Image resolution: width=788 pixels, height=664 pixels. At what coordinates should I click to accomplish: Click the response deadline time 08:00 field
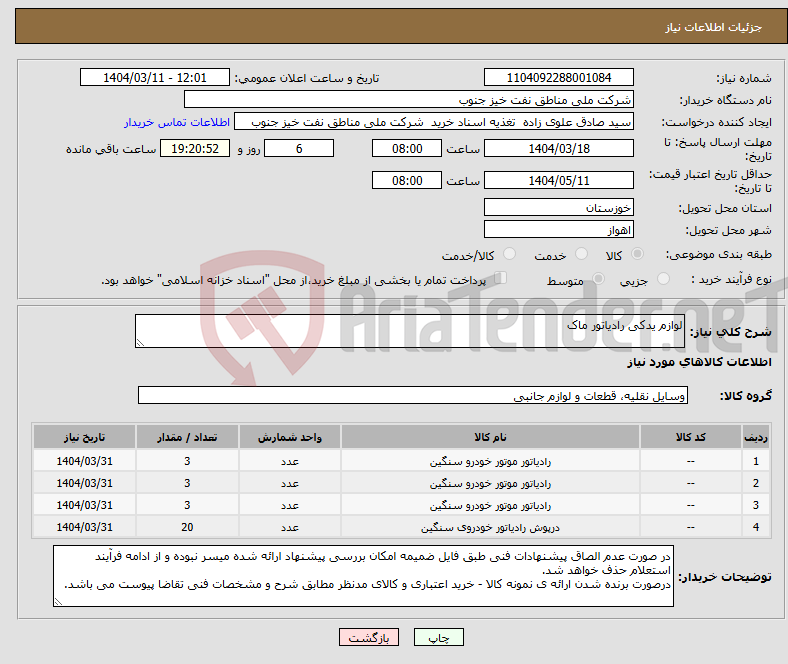407,148
